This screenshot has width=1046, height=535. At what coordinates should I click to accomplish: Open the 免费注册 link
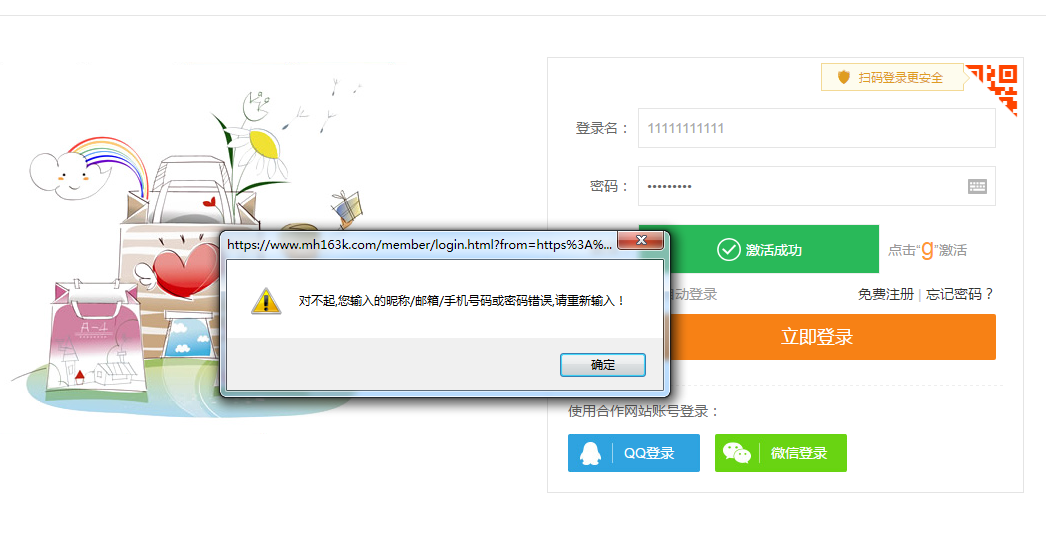point(885,294)
